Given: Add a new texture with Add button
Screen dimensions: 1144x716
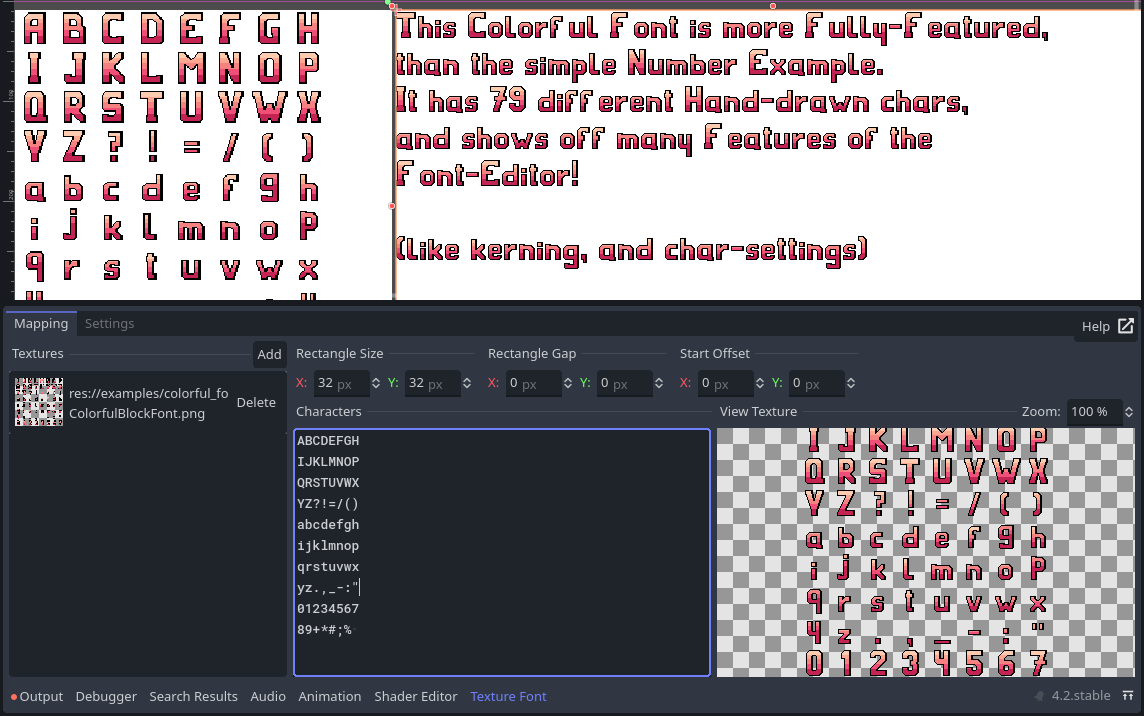Looking at the screenshot, I should (x=269, y=354).
